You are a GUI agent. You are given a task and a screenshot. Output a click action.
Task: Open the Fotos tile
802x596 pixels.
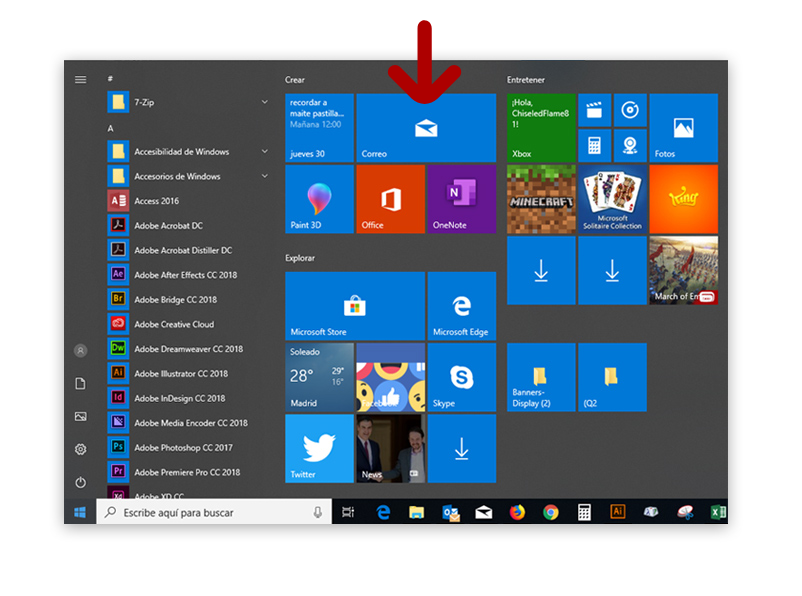click(683, 128)
